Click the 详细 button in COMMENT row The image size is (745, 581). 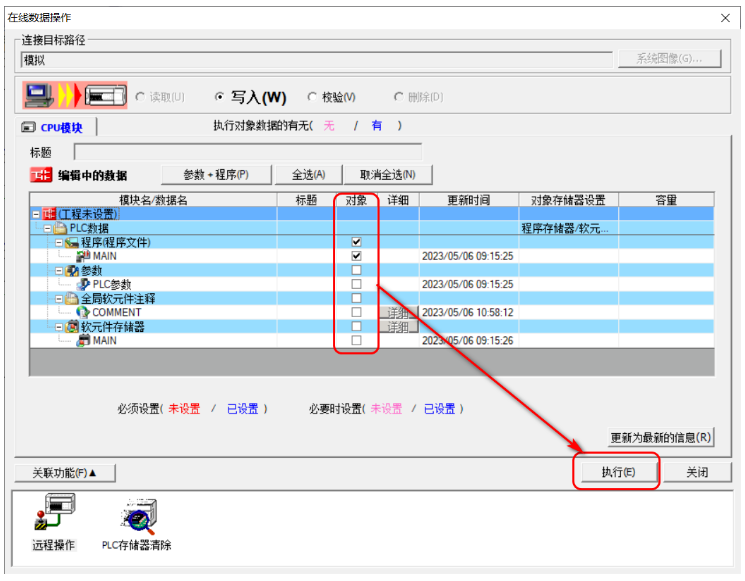(398, 313)
